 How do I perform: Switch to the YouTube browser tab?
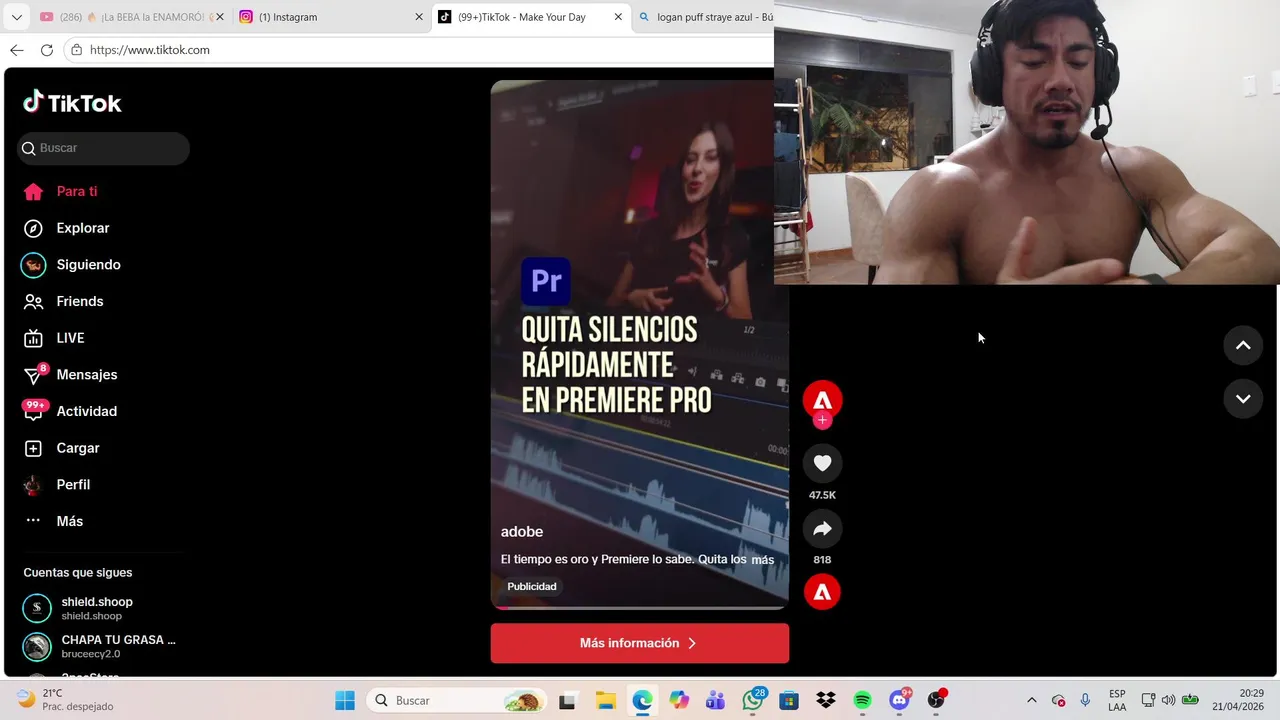(131, 17)
